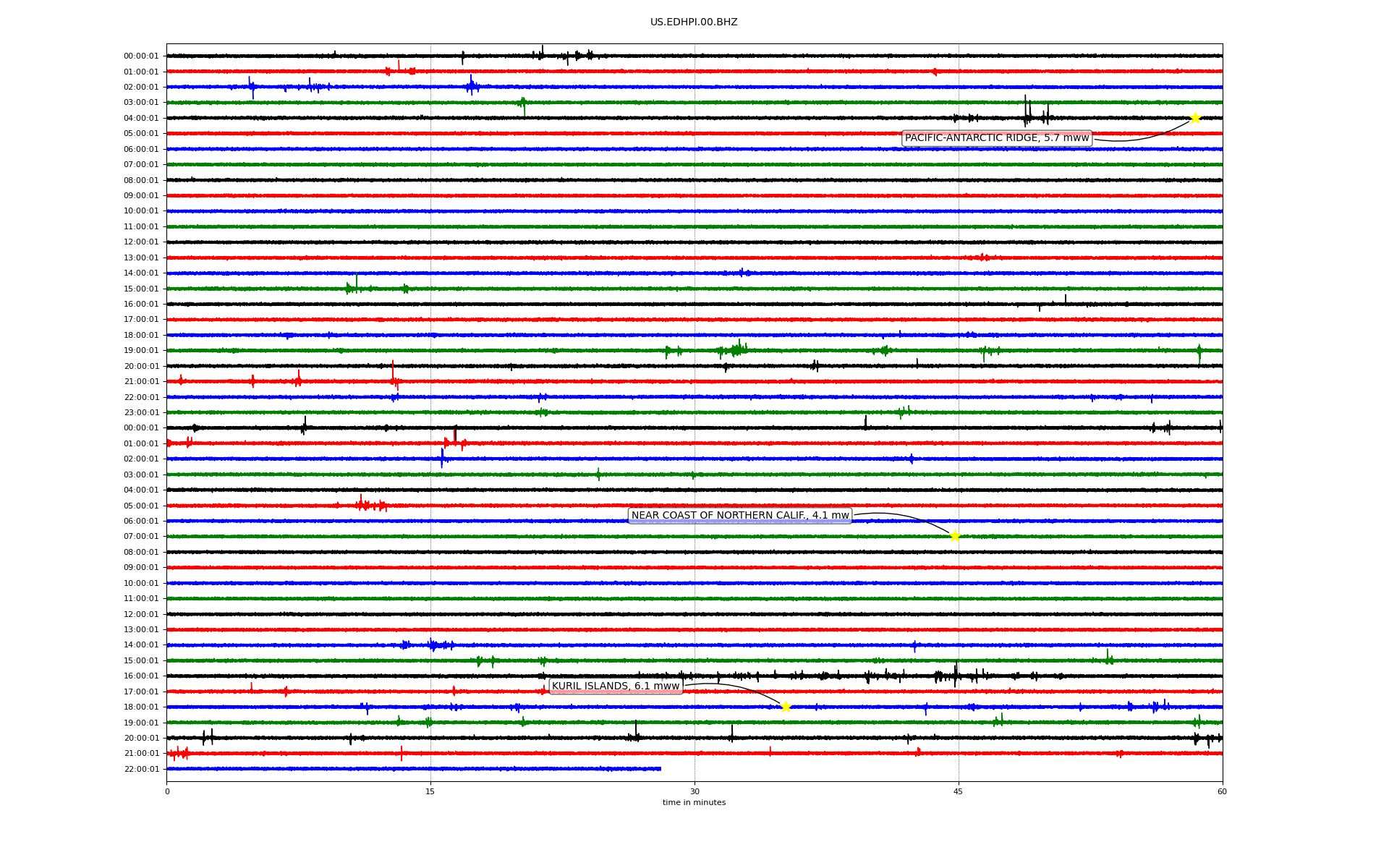The width and height of the screenshot is (1389, 868).
Task: Click the yellow star marking the Pacific-Antarctic Ridge event
Action: 1195,118
